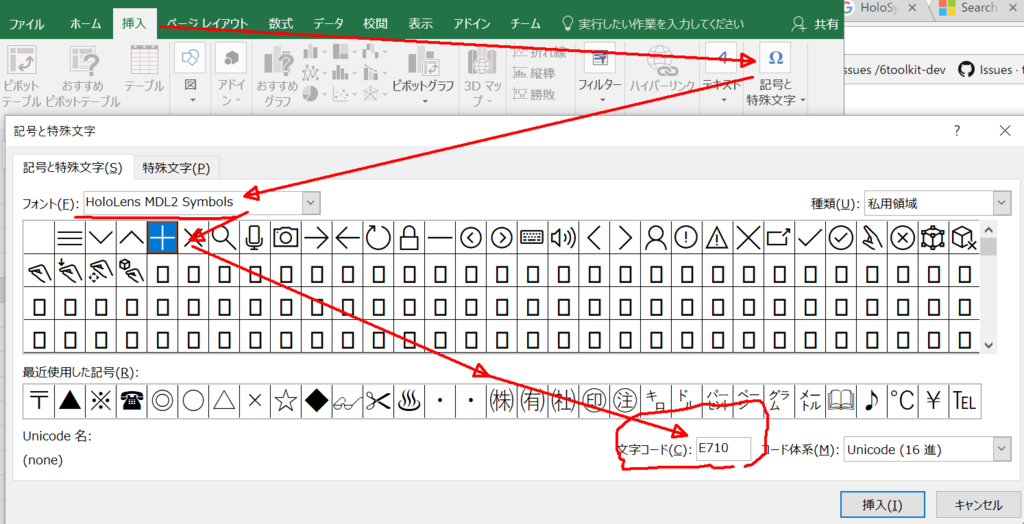Select the right arrow symbol
Screen dimensions: 1024x524
(317, 238)
